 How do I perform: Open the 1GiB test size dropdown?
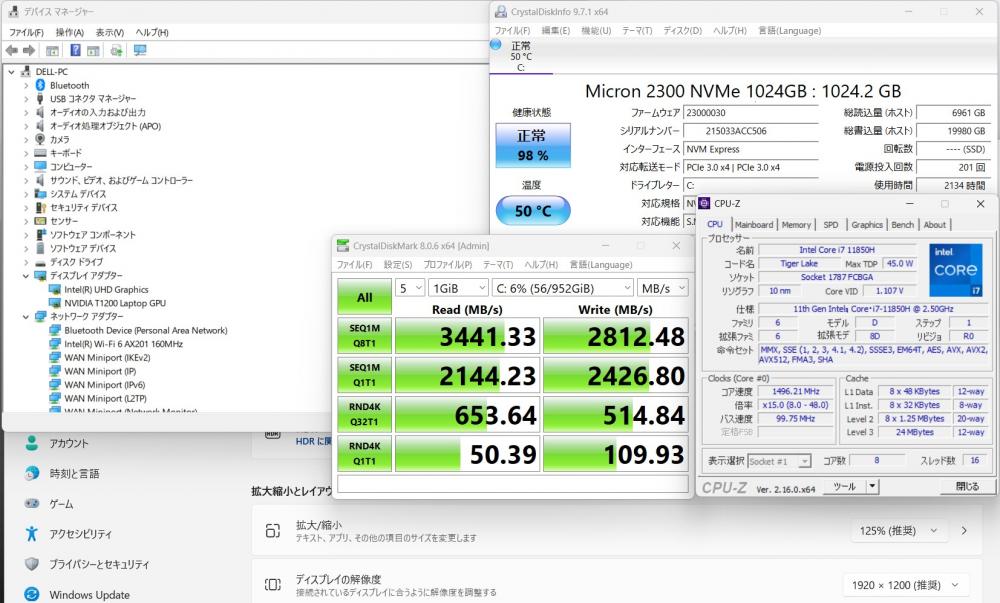point(458,288)
